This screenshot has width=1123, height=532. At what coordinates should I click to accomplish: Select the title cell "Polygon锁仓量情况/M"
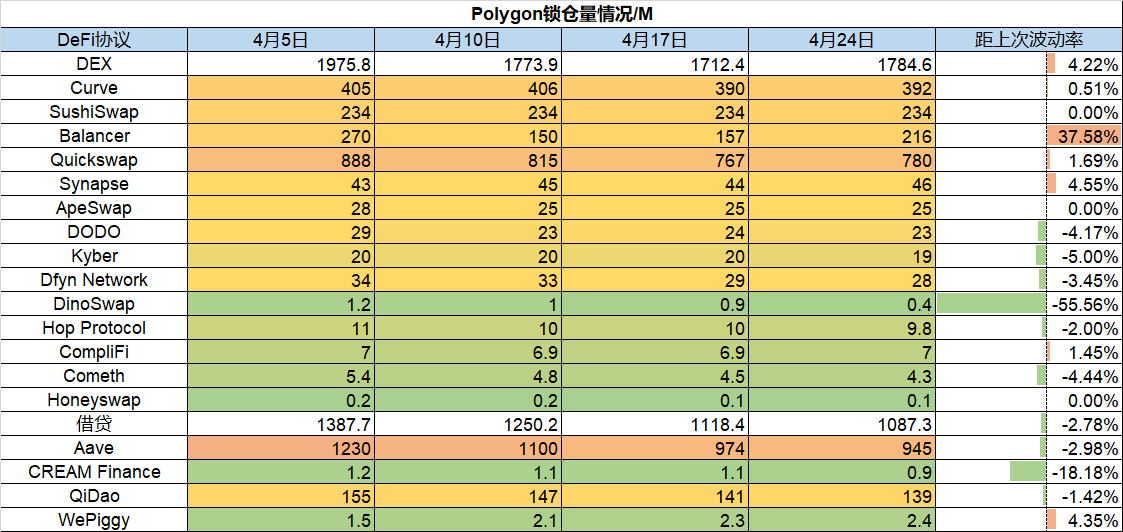561,14
